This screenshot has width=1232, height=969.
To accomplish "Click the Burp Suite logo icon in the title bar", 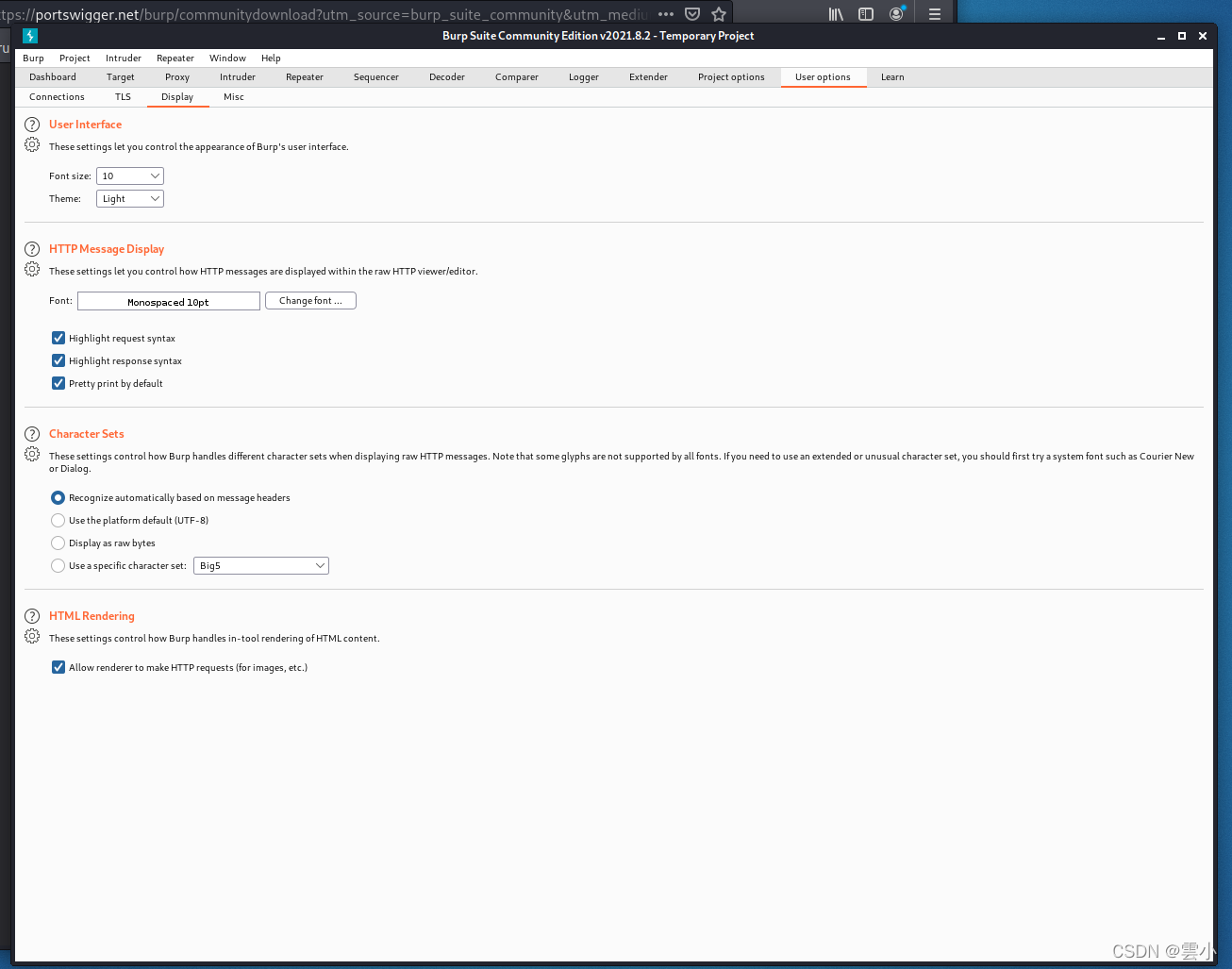I will coord(30,36).
